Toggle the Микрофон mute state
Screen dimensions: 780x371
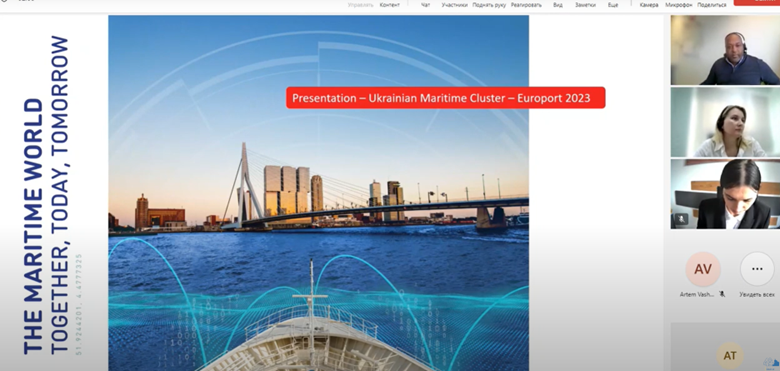coord(679,4)
